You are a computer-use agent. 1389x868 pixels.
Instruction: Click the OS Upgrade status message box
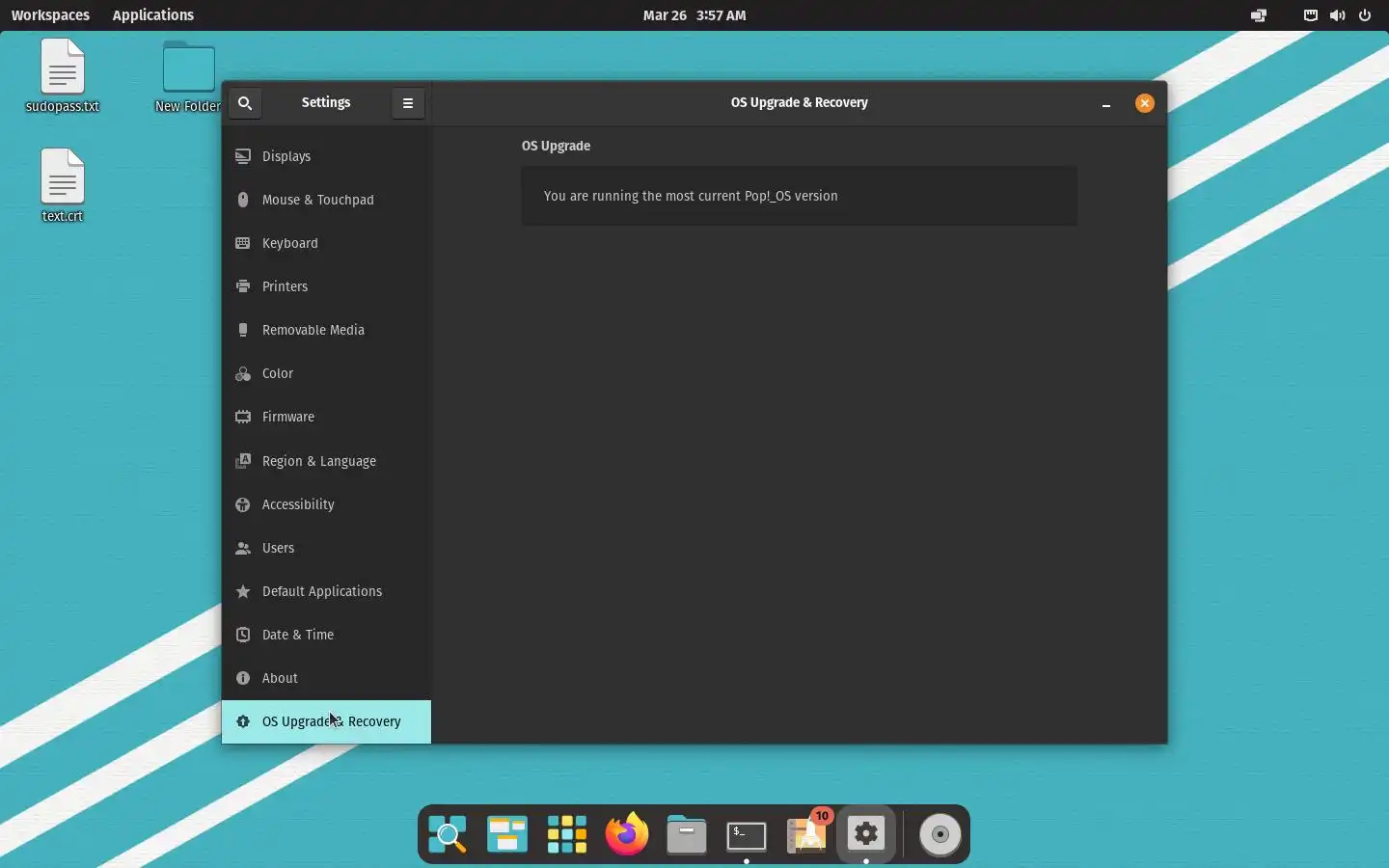pos(800,196)
